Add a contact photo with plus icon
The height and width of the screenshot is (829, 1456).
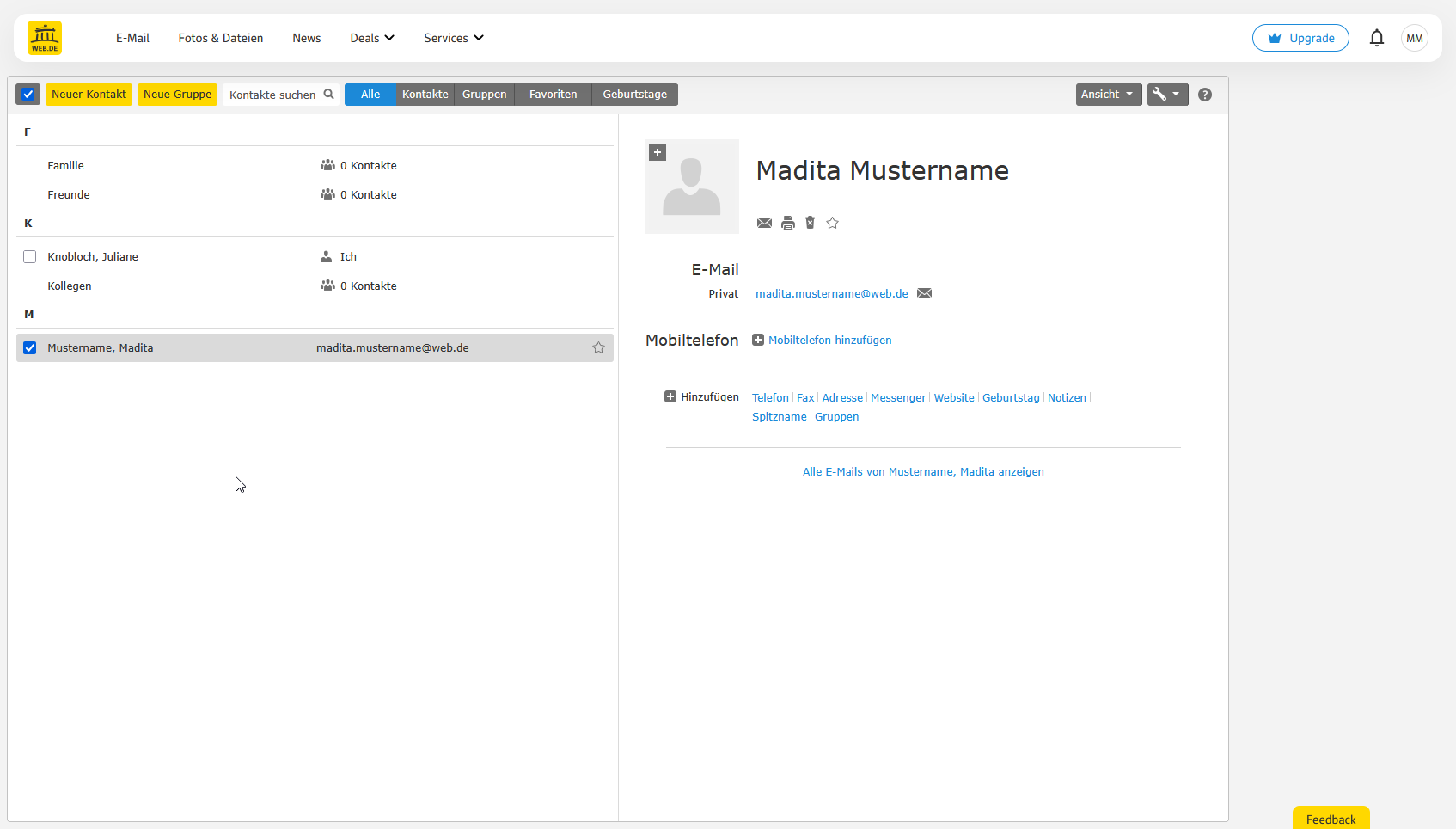658,152
